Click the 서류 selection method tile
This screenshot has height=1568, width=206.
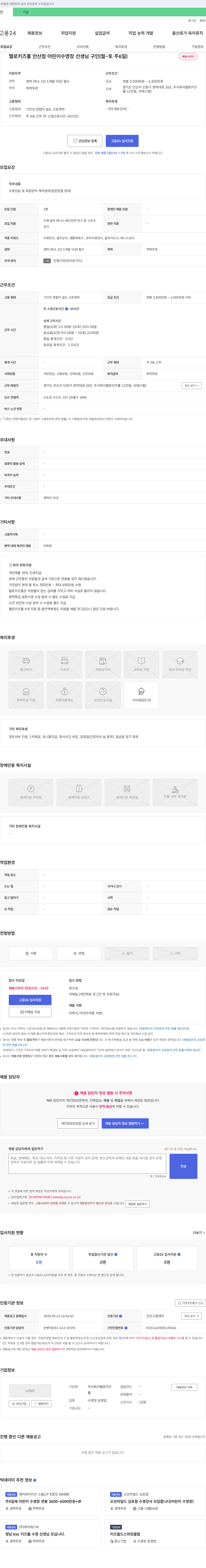30,953
